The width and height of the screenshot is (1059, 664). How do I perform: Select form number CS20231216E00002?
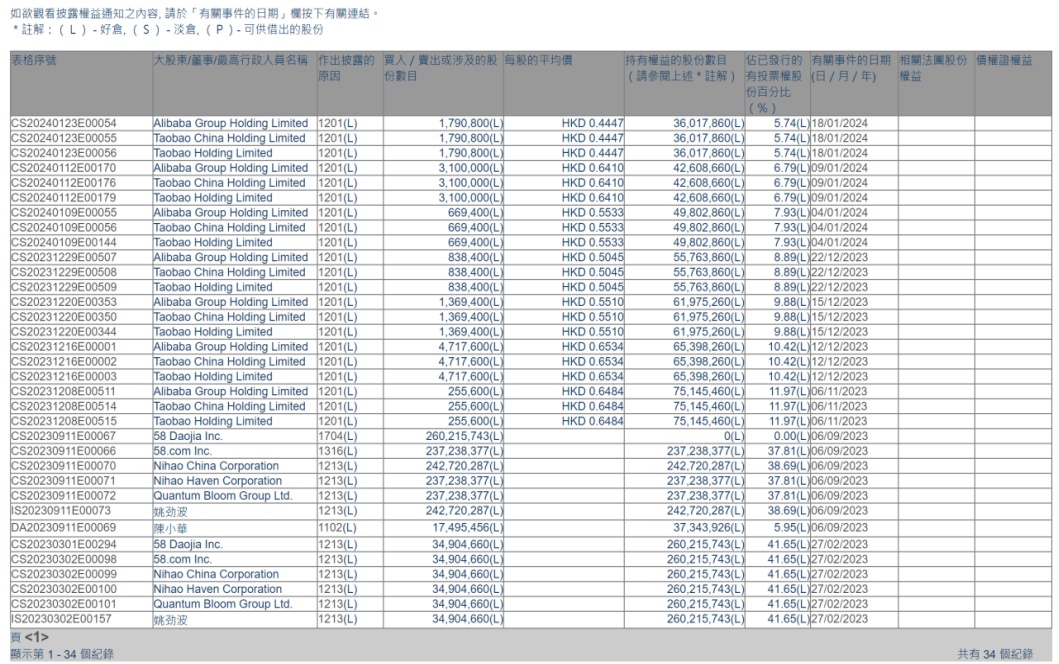coord(64,361)
